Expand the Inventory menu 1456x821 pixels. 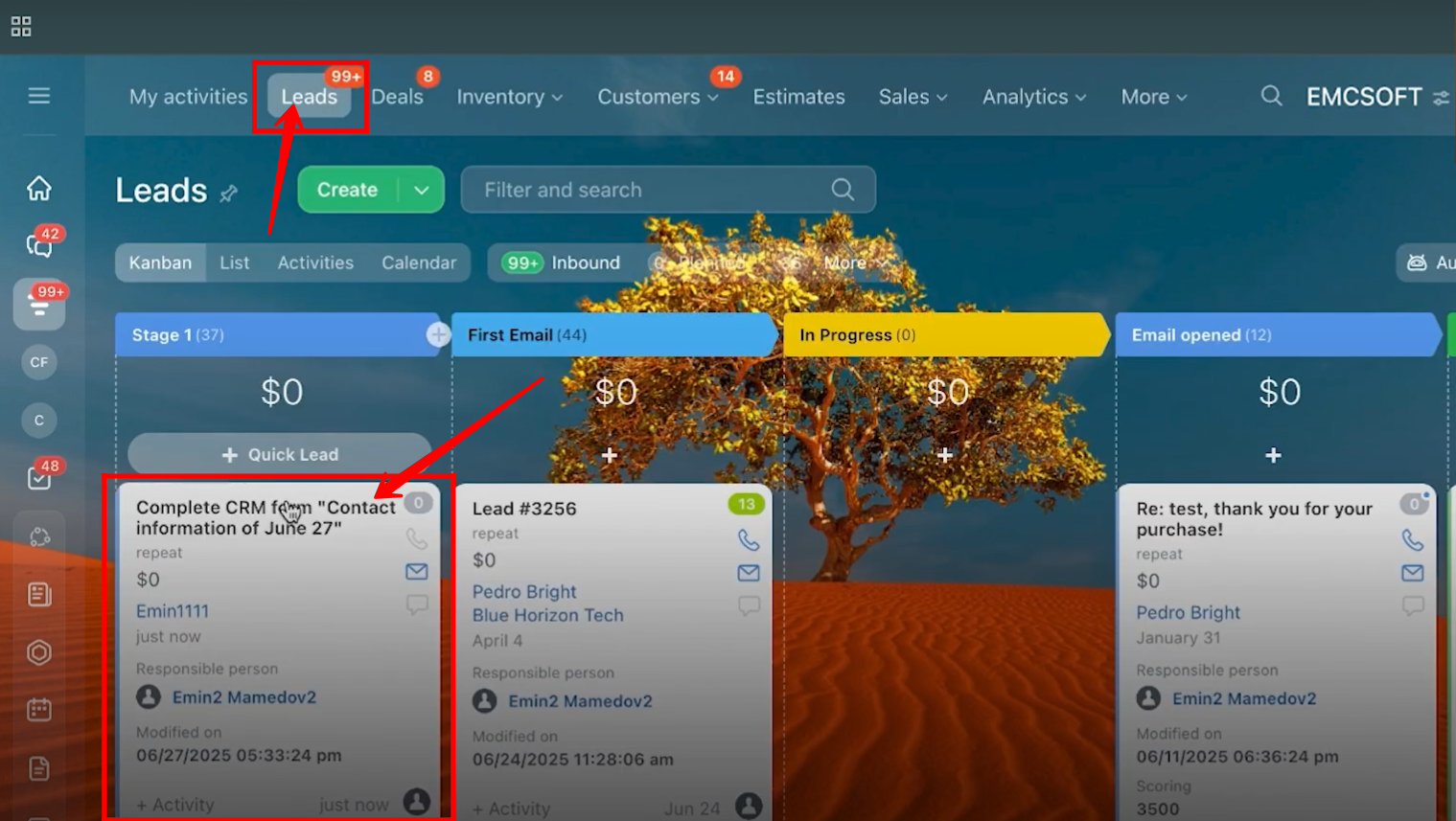pyautogui.click(x=510, y=97)
